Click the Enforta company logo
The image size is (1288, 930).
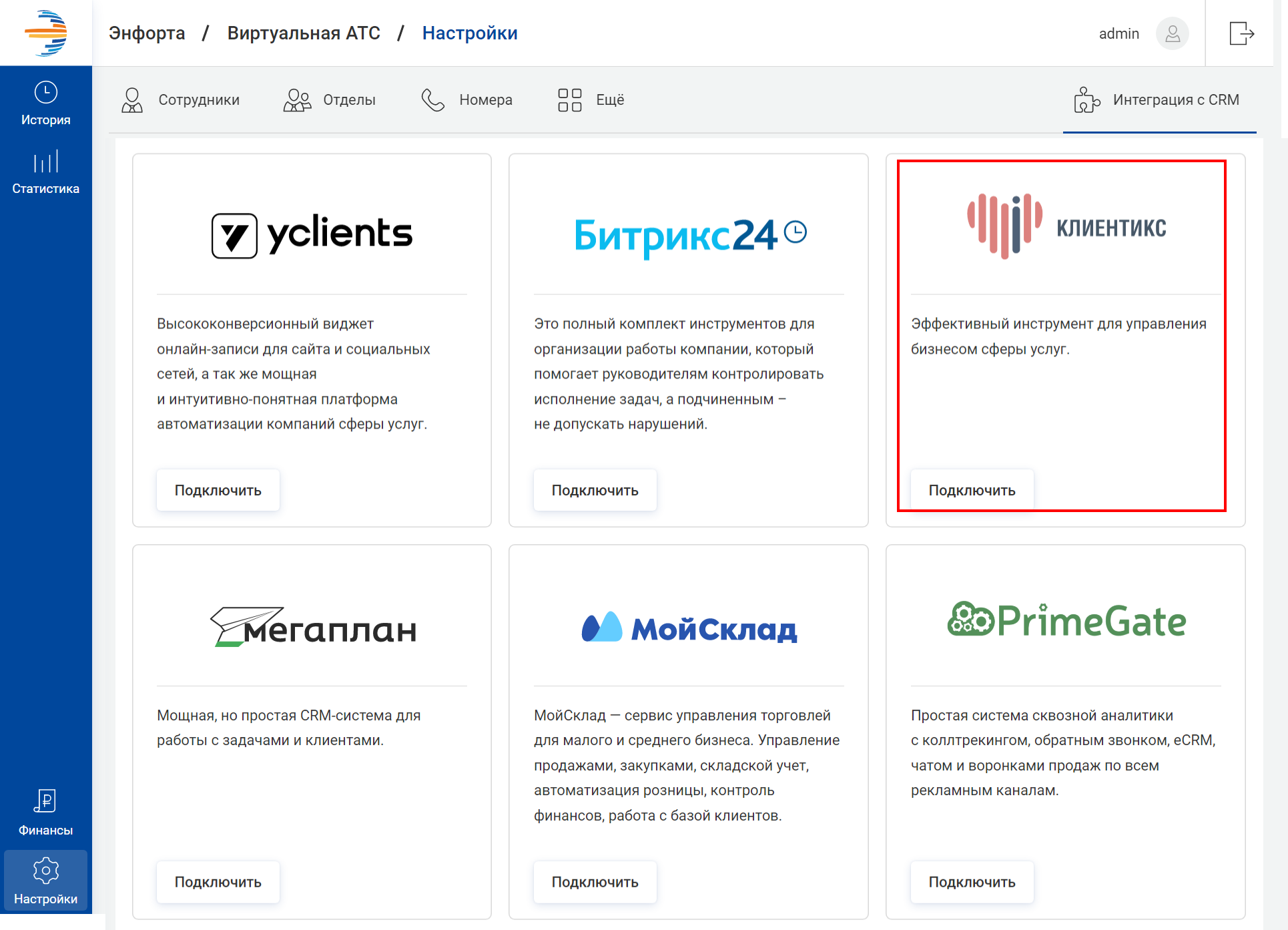pos(46,33)
